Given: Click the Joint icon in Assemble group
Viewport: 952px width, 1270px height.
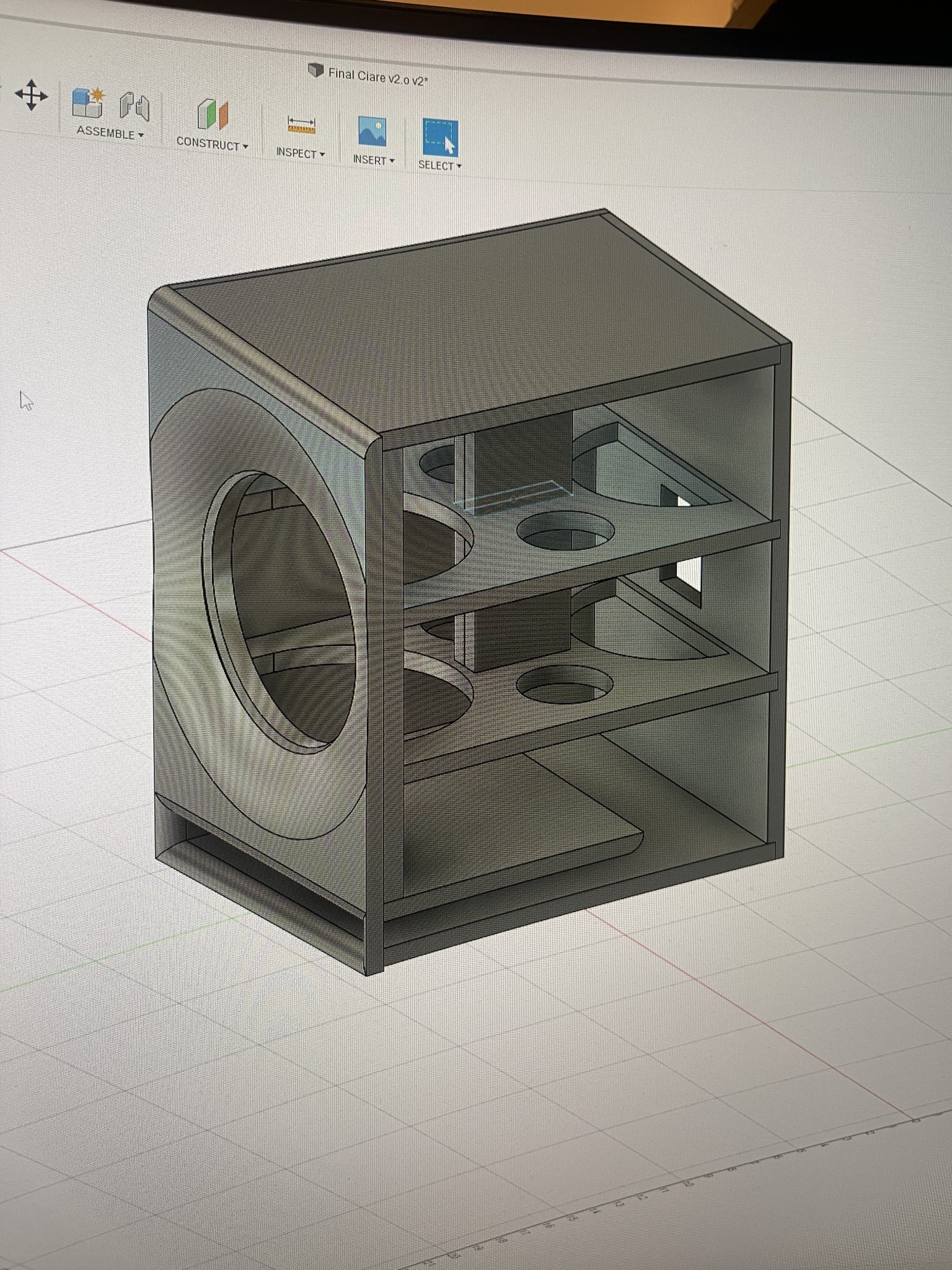Looking at the screenshot, I should (x=134, y=107).
